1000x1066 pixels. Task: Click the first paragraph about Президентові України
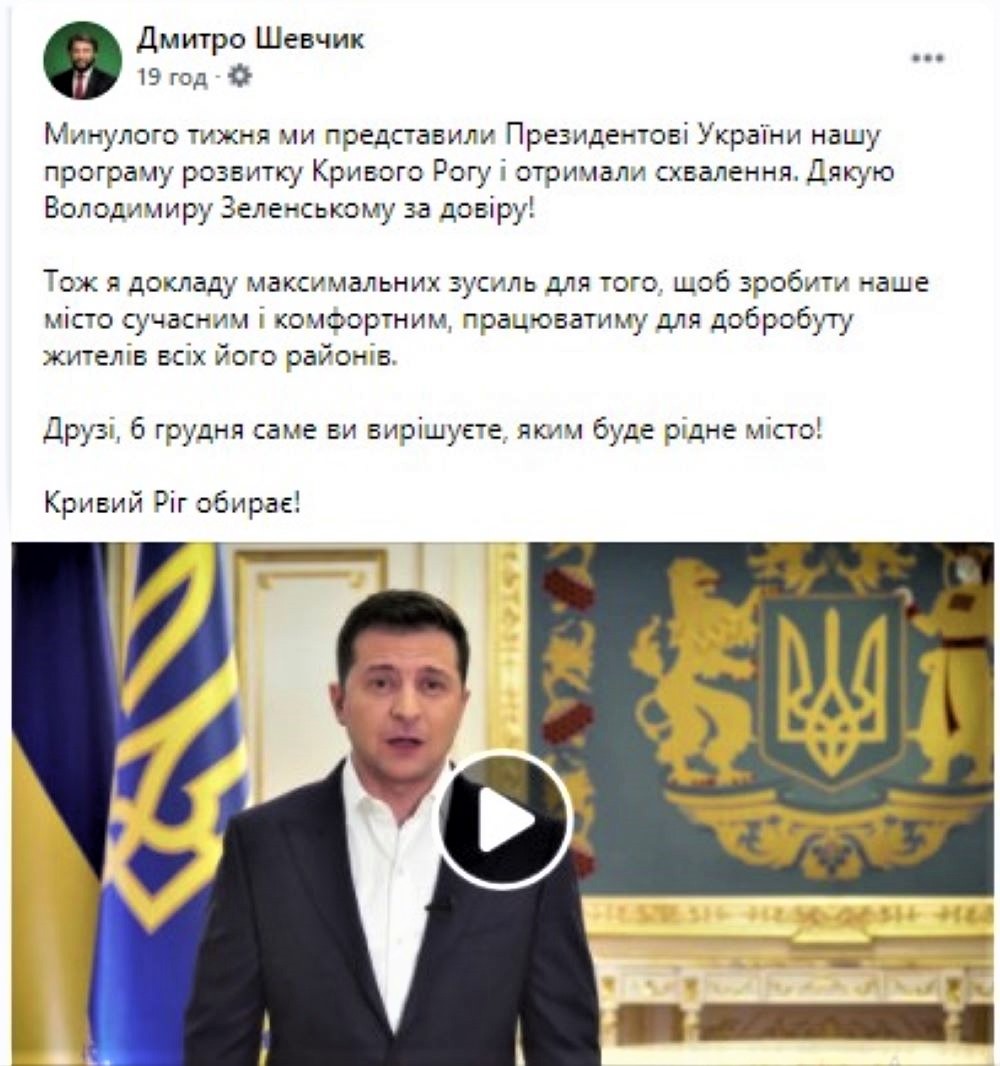coord(469,172)
